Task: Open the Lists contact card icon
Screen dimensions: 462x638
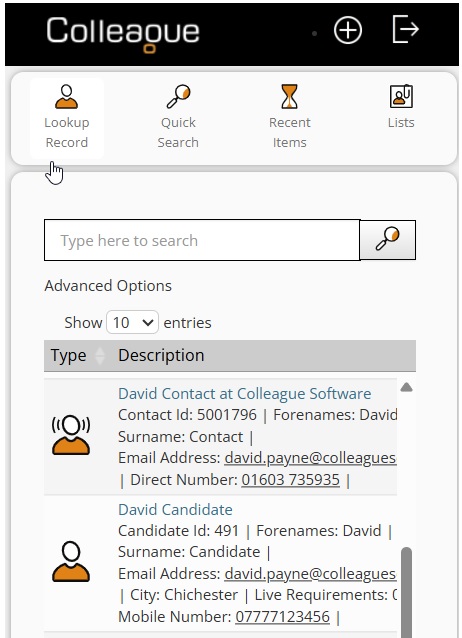Action: coord(401,96)
